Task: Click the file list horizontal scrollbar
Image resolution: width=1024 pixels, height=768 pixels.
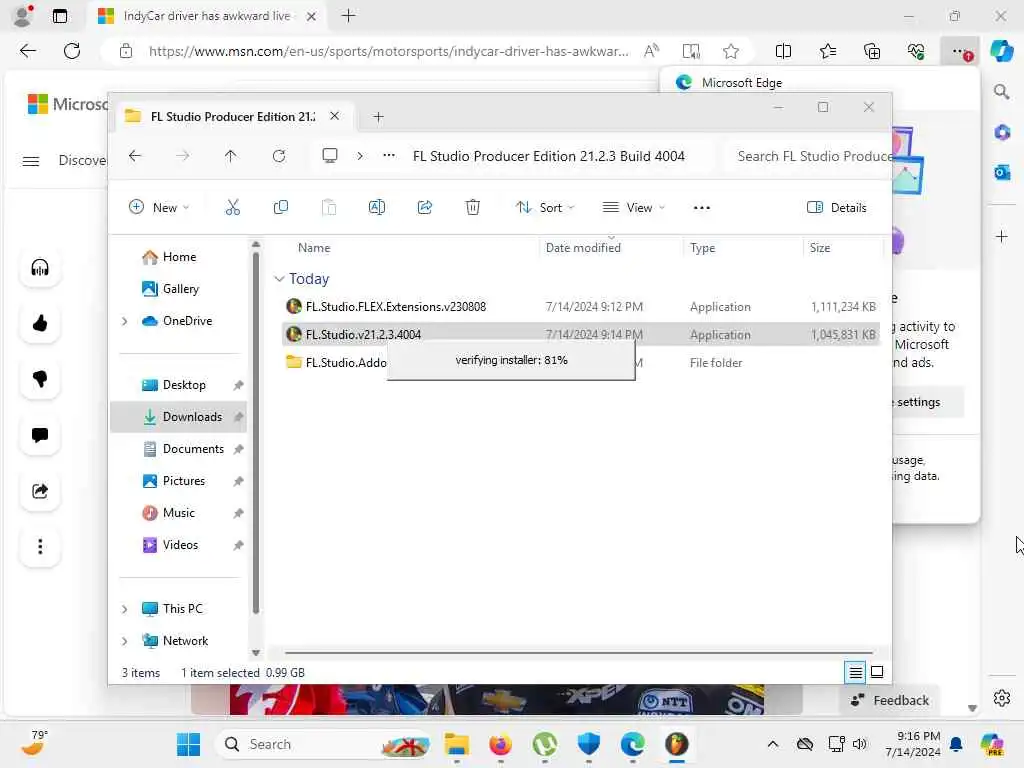Action: 579,652
